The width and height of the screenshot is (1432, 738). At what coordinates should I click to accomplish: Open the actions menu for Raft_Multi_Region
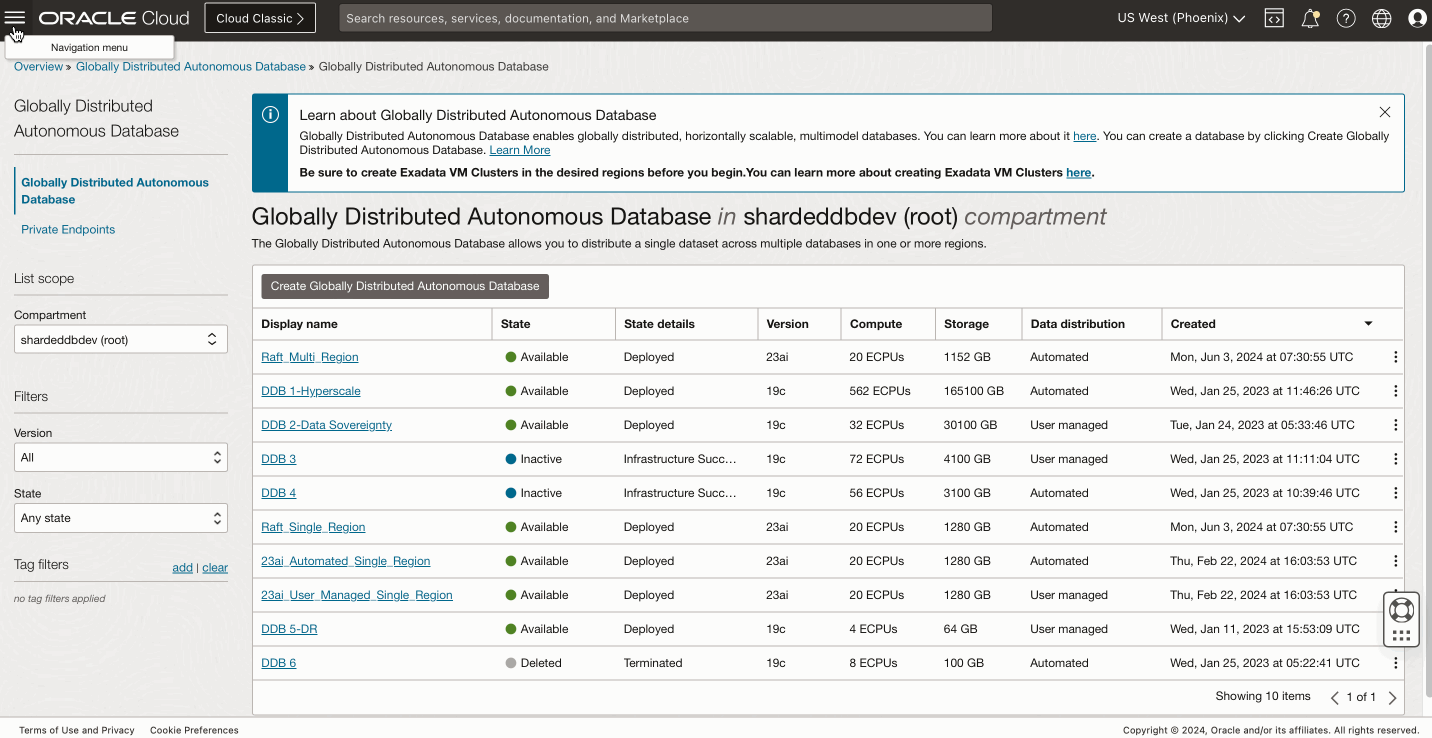click(1396, 356)
